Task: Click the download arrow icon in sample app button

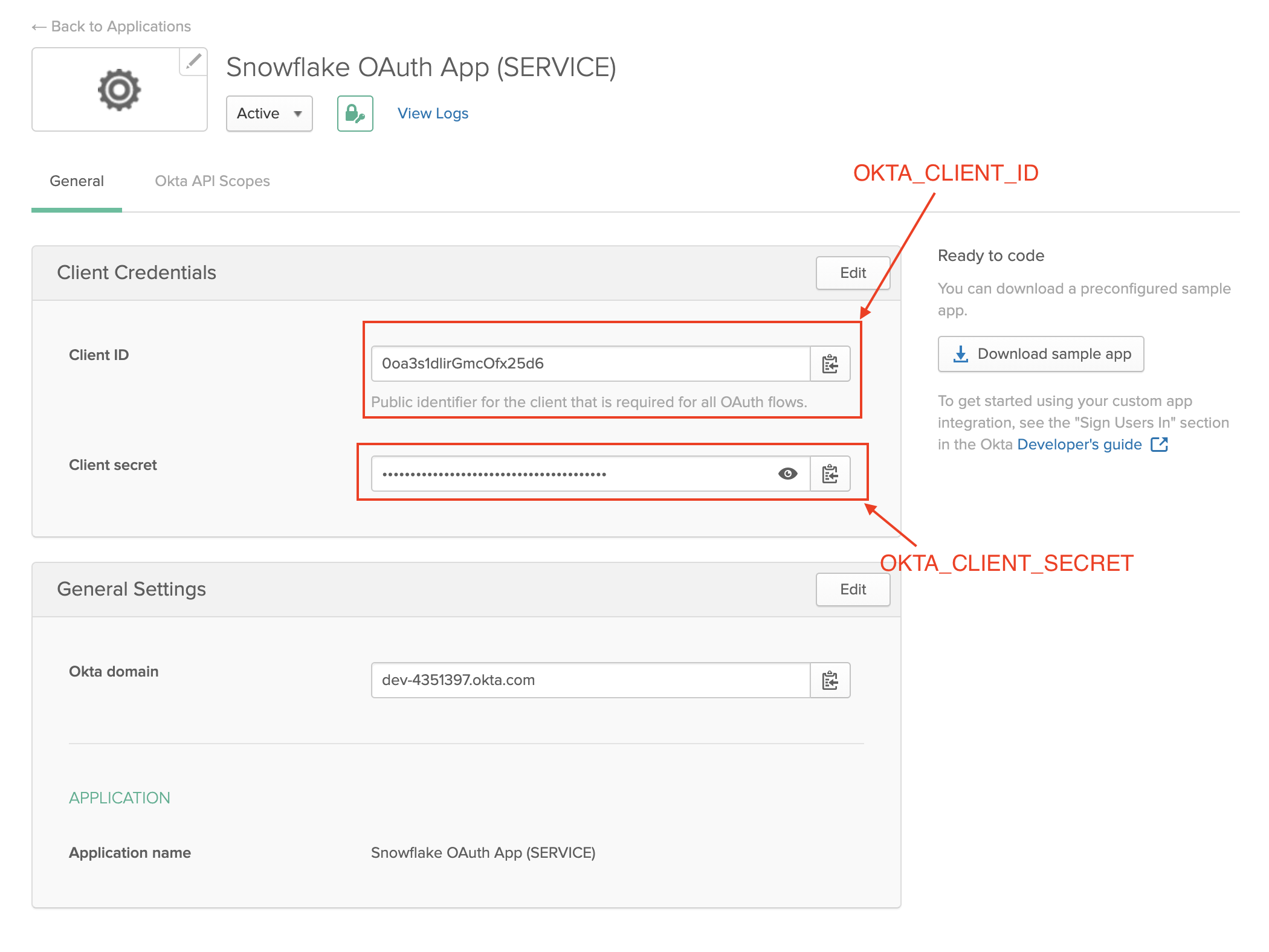Action: [x=960, y=354]
